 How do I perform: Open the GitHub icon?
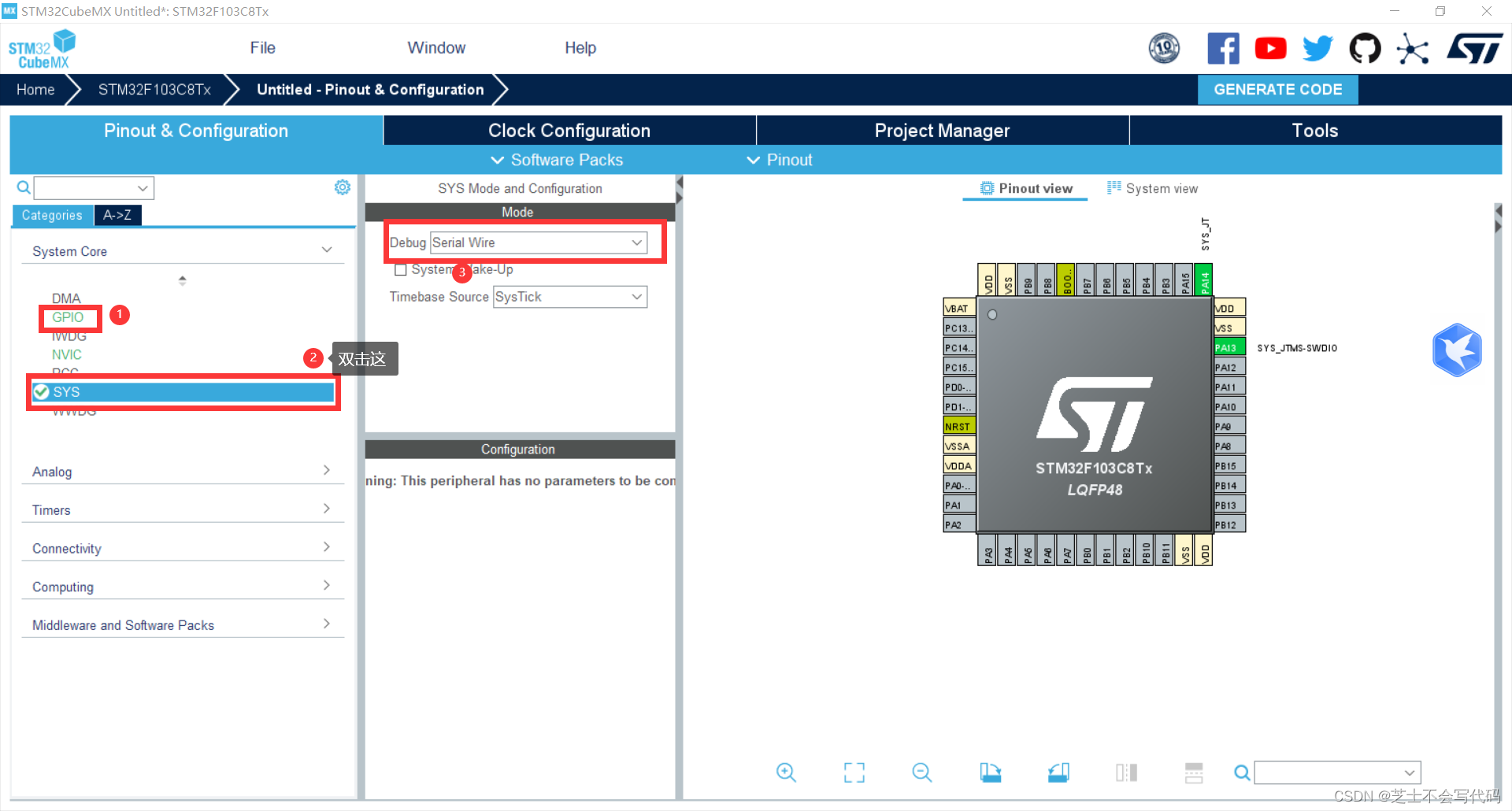point(1365,48)
